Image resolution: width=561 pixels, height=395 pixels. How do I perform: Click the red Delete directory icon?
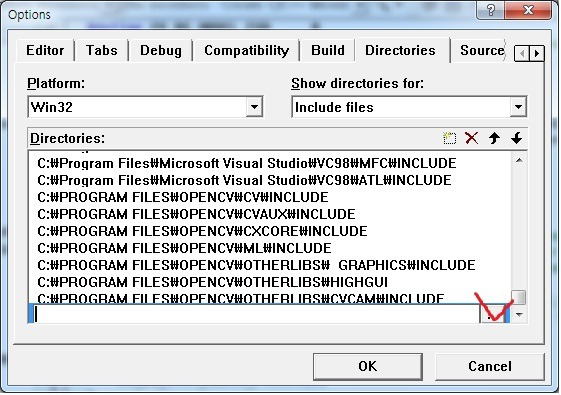click(x=472, y=138)
